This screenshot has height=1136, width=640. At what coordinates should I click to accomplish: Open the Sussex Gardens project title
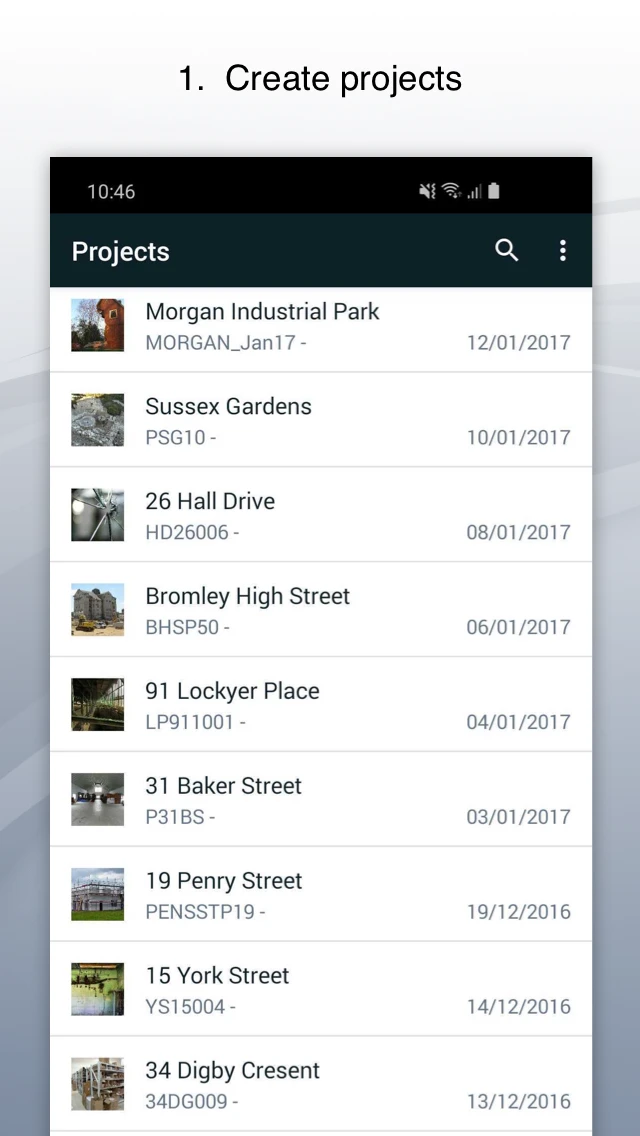[228, 407]
